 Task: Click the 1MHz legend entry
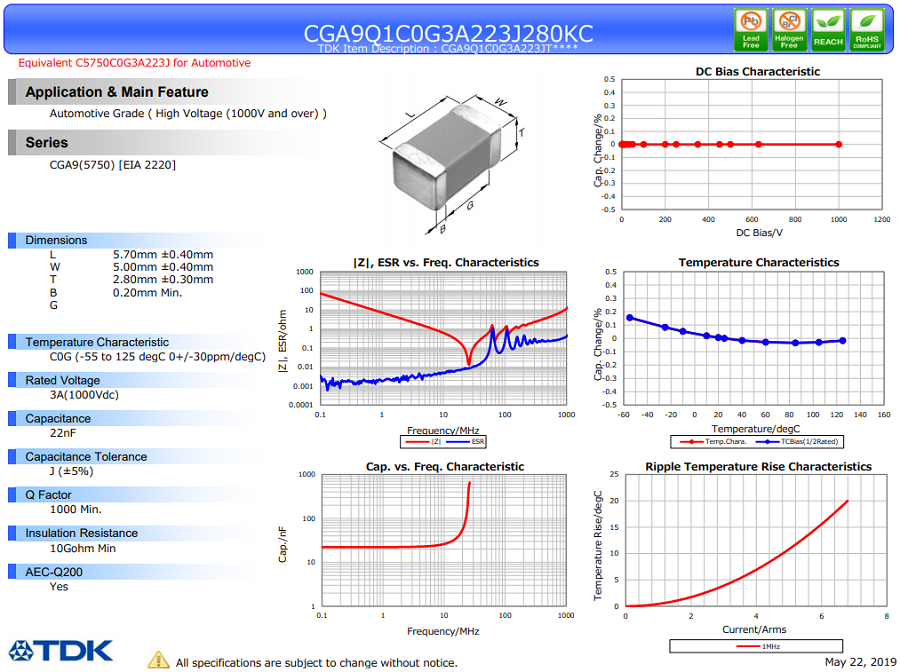758,647
